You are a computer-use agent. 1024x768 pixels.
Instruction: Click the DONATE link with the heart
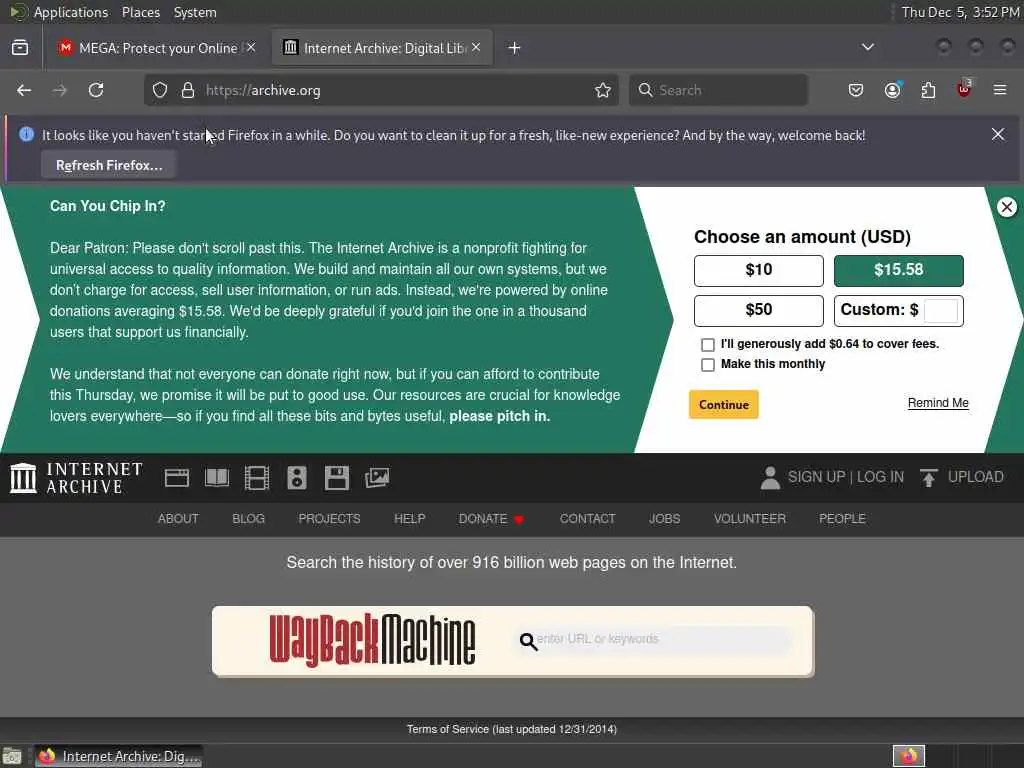(491, 519)
